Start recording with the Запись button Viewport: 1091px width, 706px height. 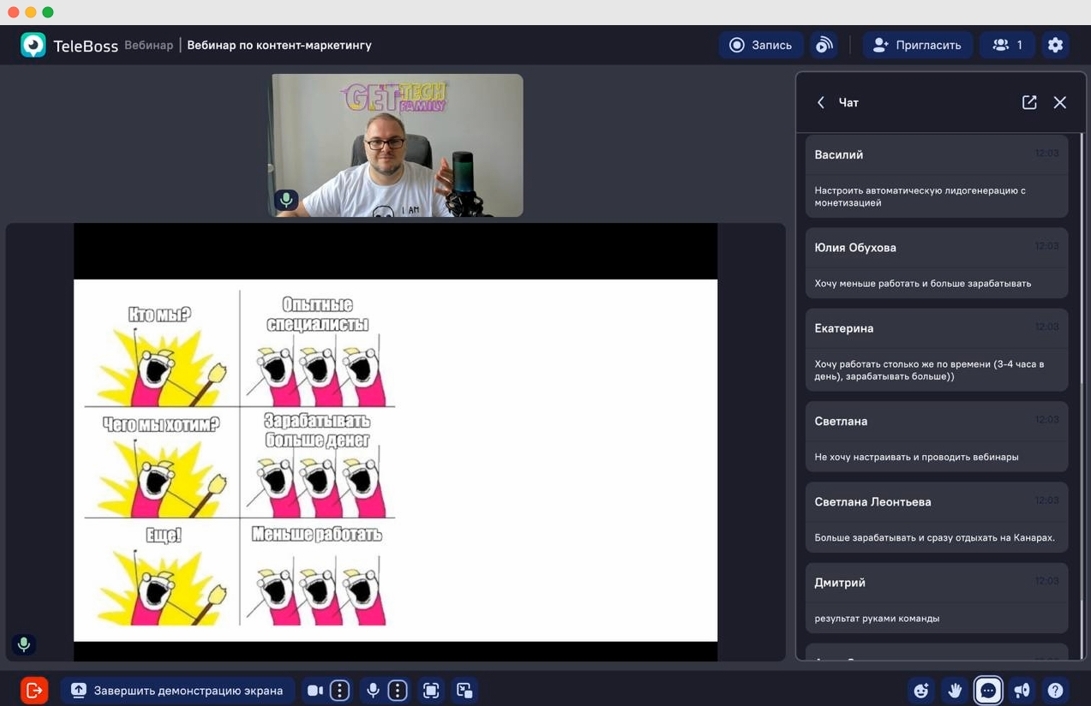[x=760, y=45]
